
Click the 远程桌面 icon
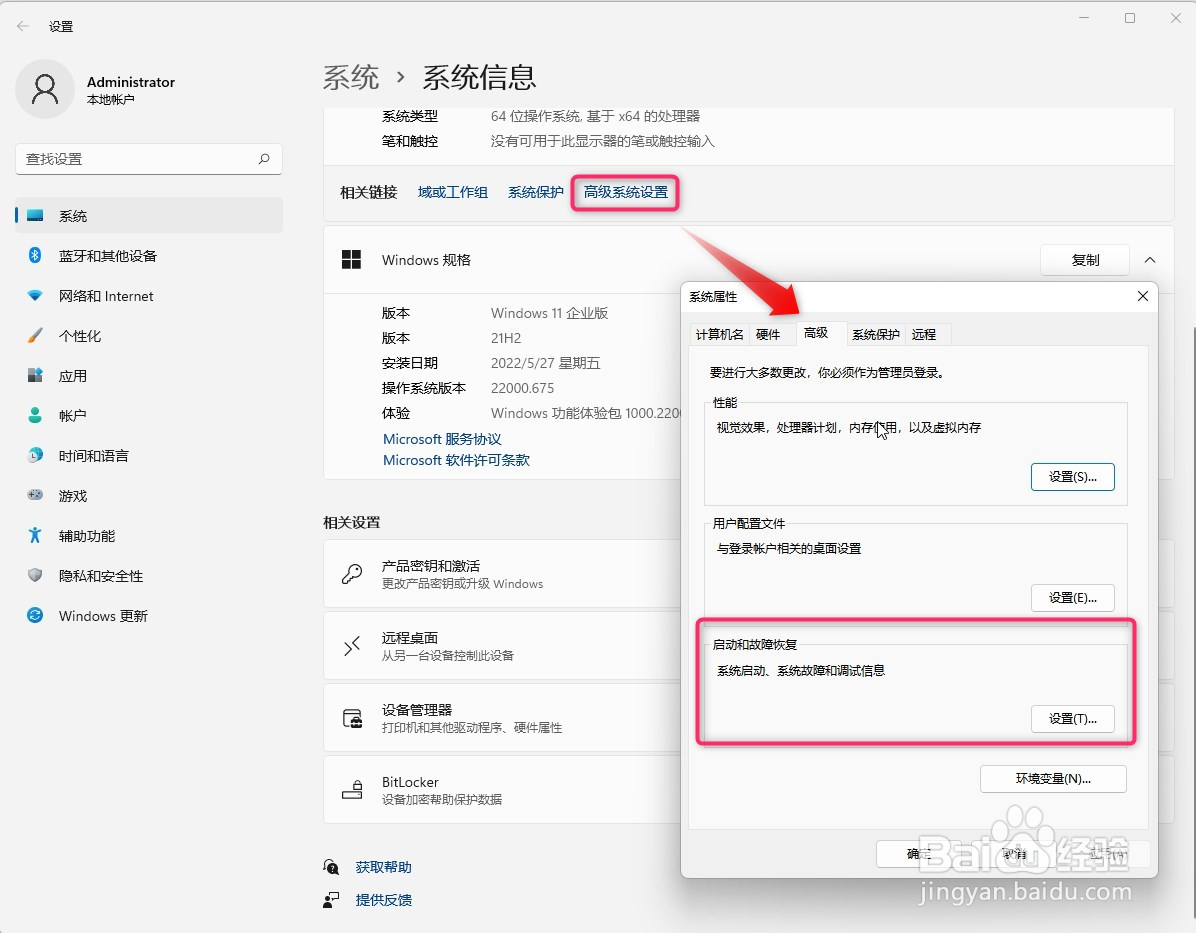pyautogui.click(x=352, y=646)
